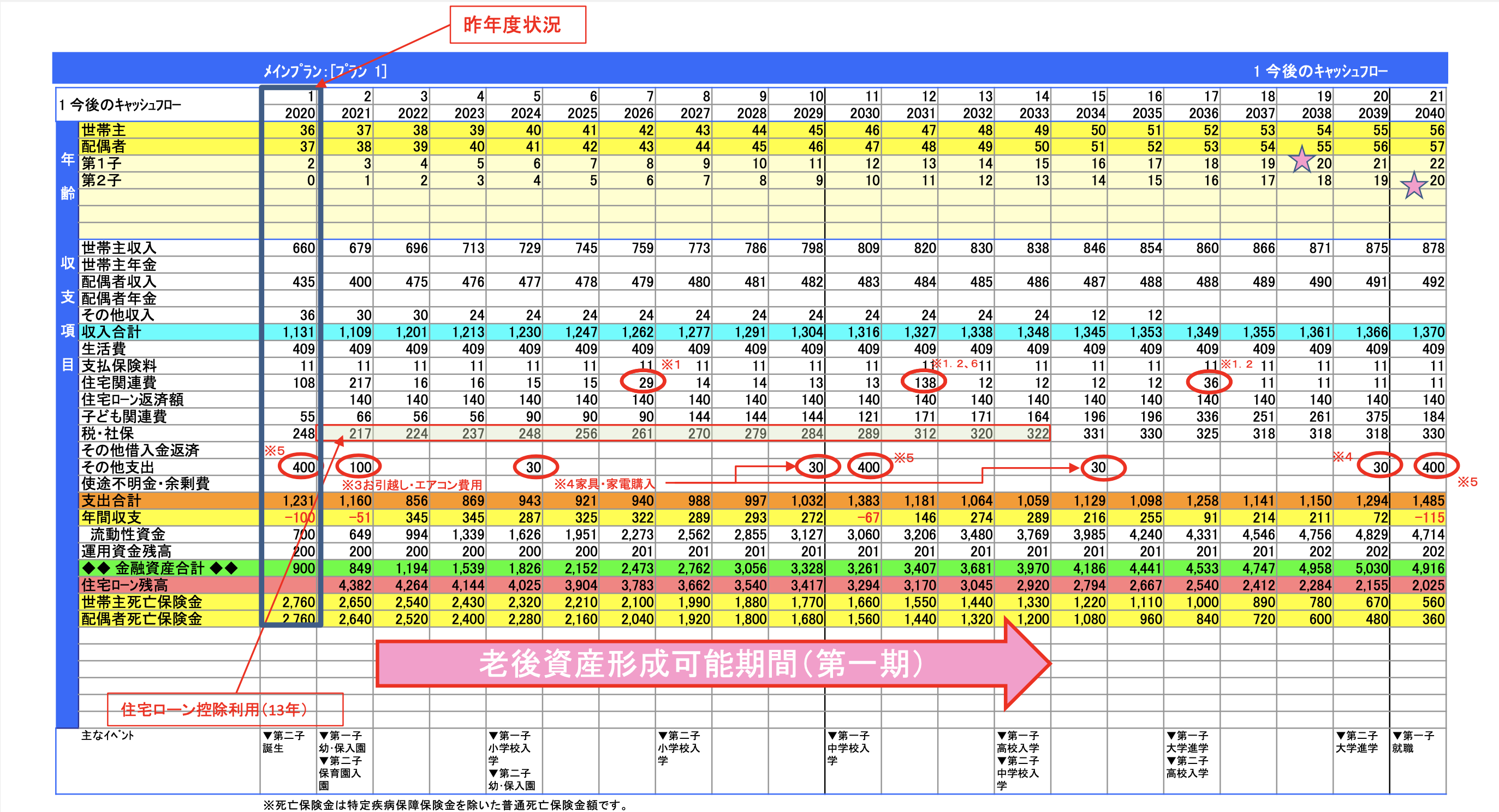1499x812 pixels.
Task: Click the circled 29 in 住宅関連費 row
Action: [x=644, y=382]
